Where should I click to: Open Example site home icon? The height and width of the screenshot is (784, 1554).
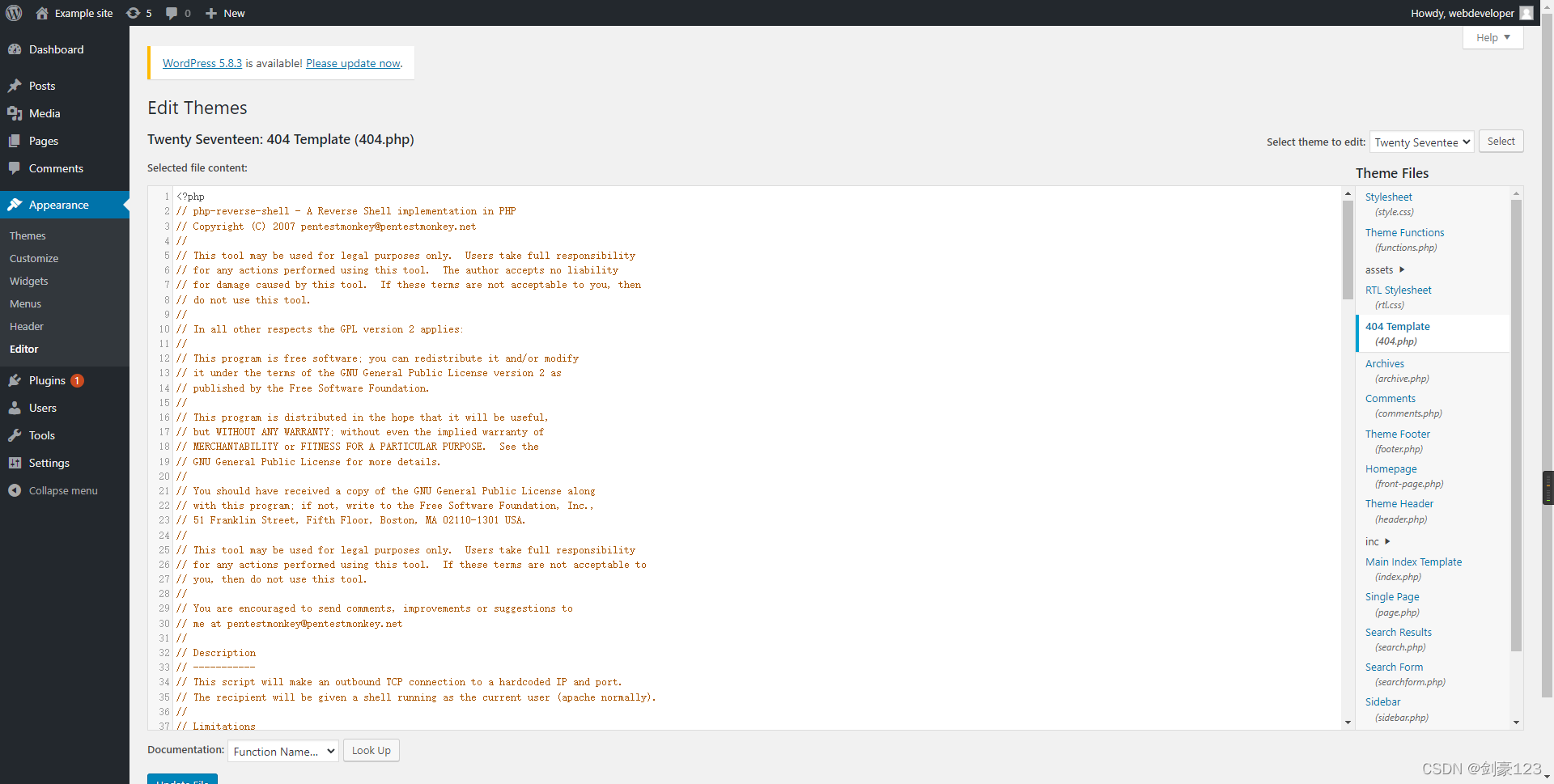coord(42,13)
